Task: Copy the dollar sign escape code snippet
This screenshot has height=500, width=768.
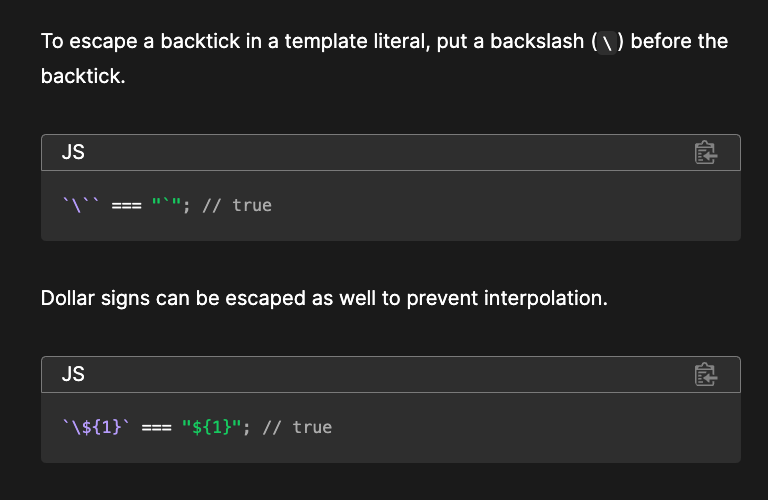Action: pos(706,375)
